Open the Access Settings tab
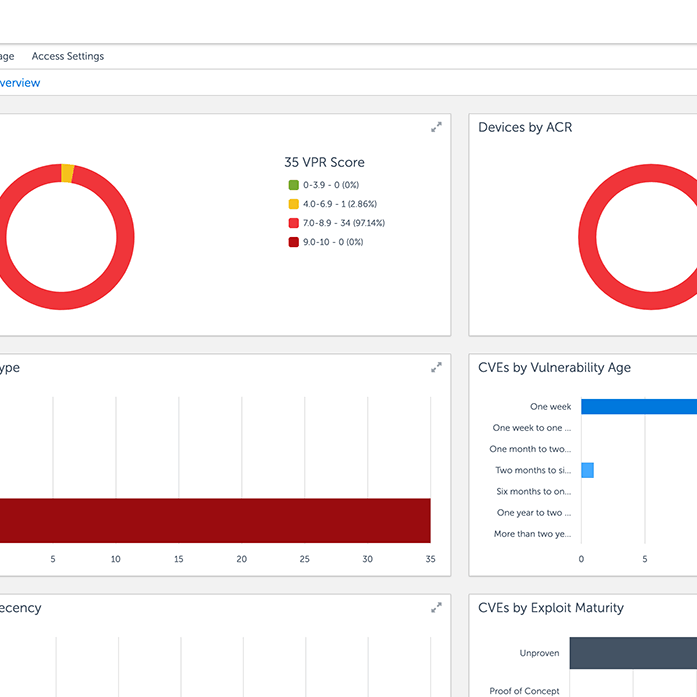Screen dimensions: 697x697 [x=67, y=56]
